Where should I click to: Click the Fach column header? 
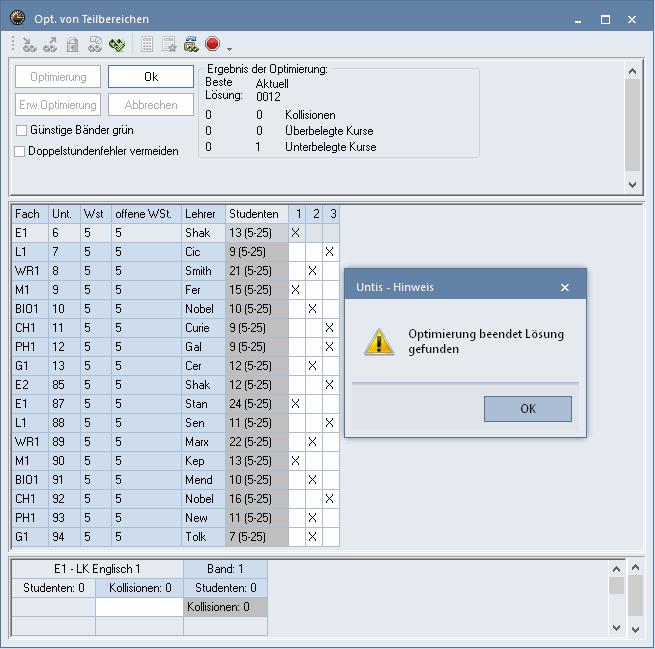(x=30, y=214)
